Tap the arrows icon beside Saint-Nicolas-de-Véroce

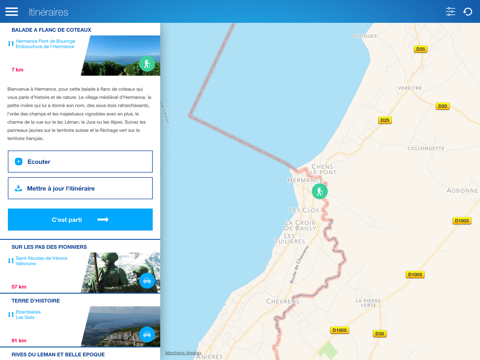(11, 261)
